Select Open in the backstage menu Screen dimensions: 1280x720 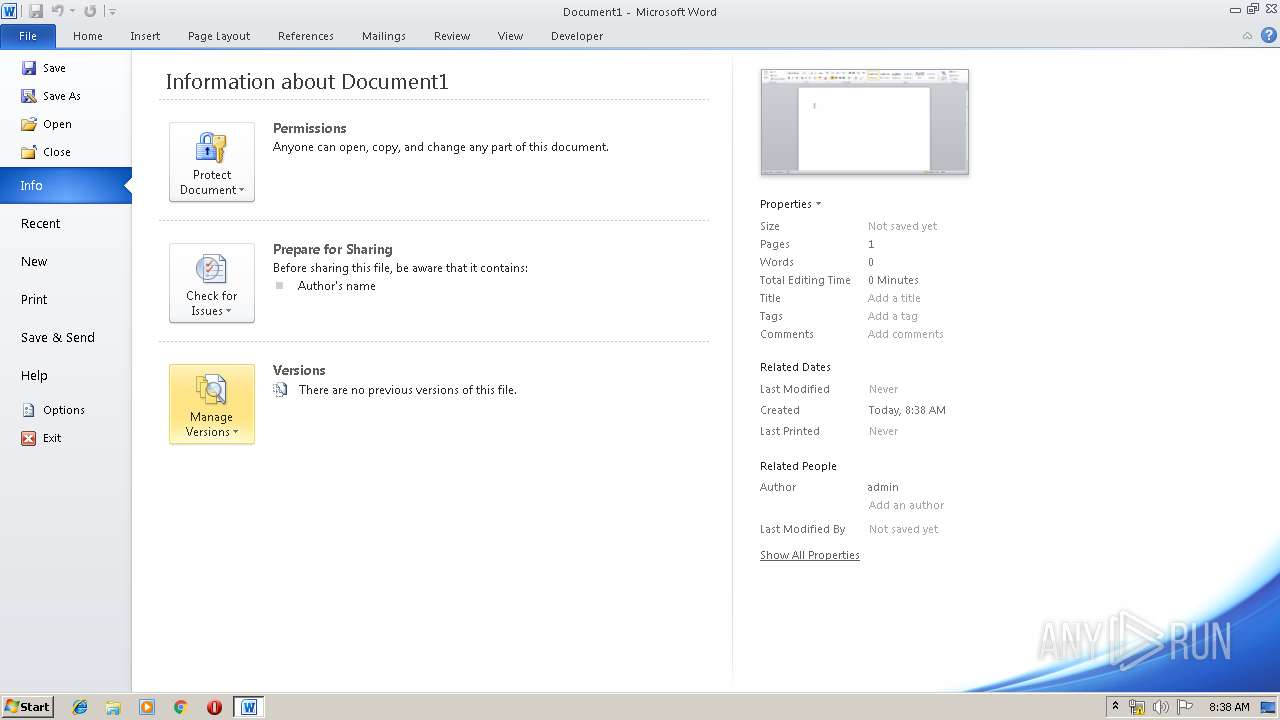point(46,124)
